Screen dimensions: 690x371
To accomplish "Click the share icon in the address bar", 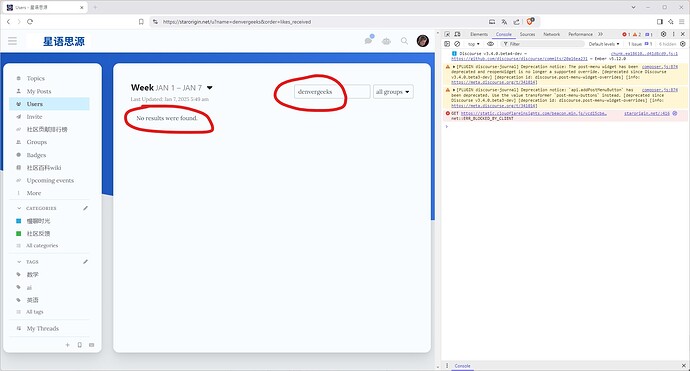I will 517,22.
